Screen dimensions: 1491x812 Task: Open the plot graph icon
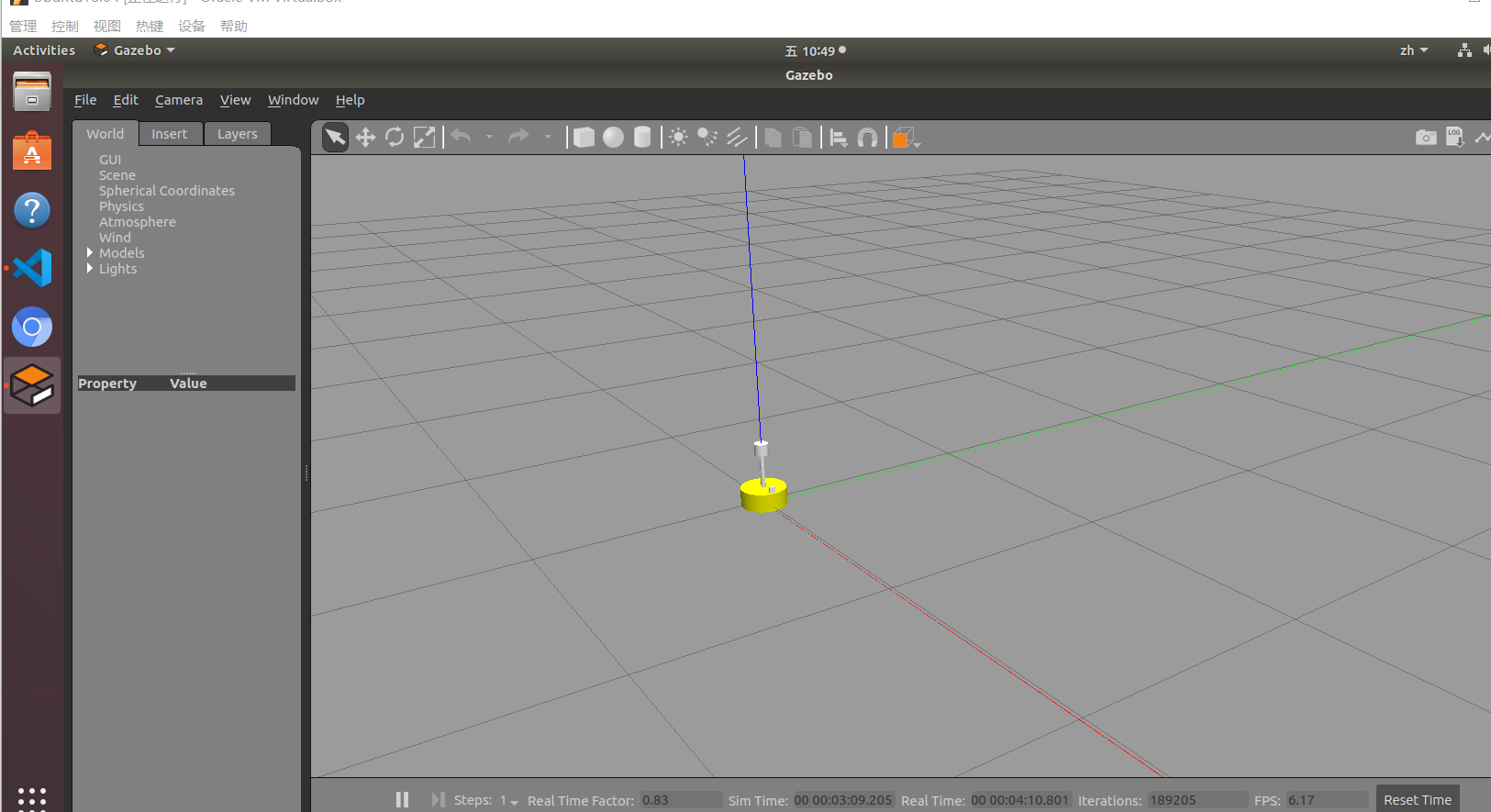click(x=1483, y=138)
